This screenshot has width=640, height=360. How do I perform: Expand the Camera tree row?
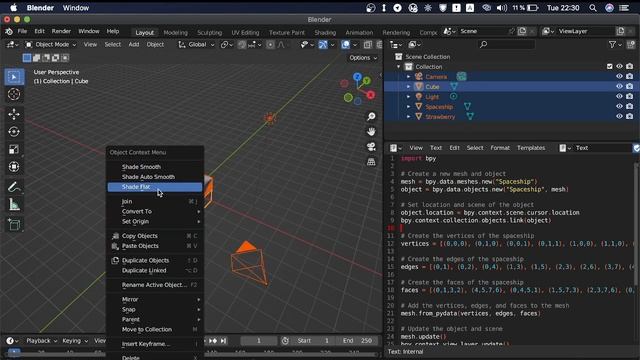pyautogui.click(x=408, y=76)
